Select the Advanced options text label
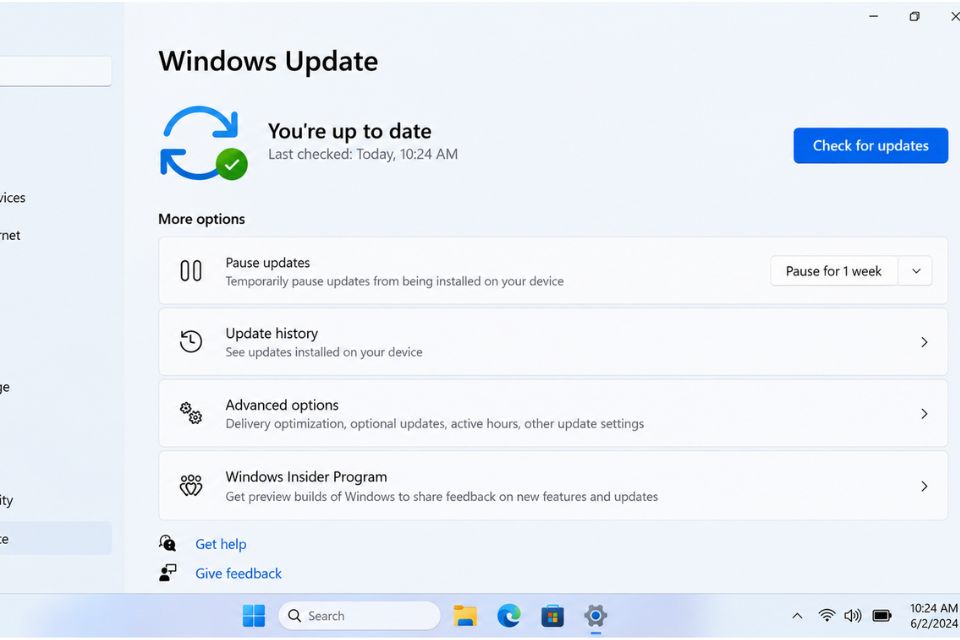The image size is (960, 640). (282, 405)
